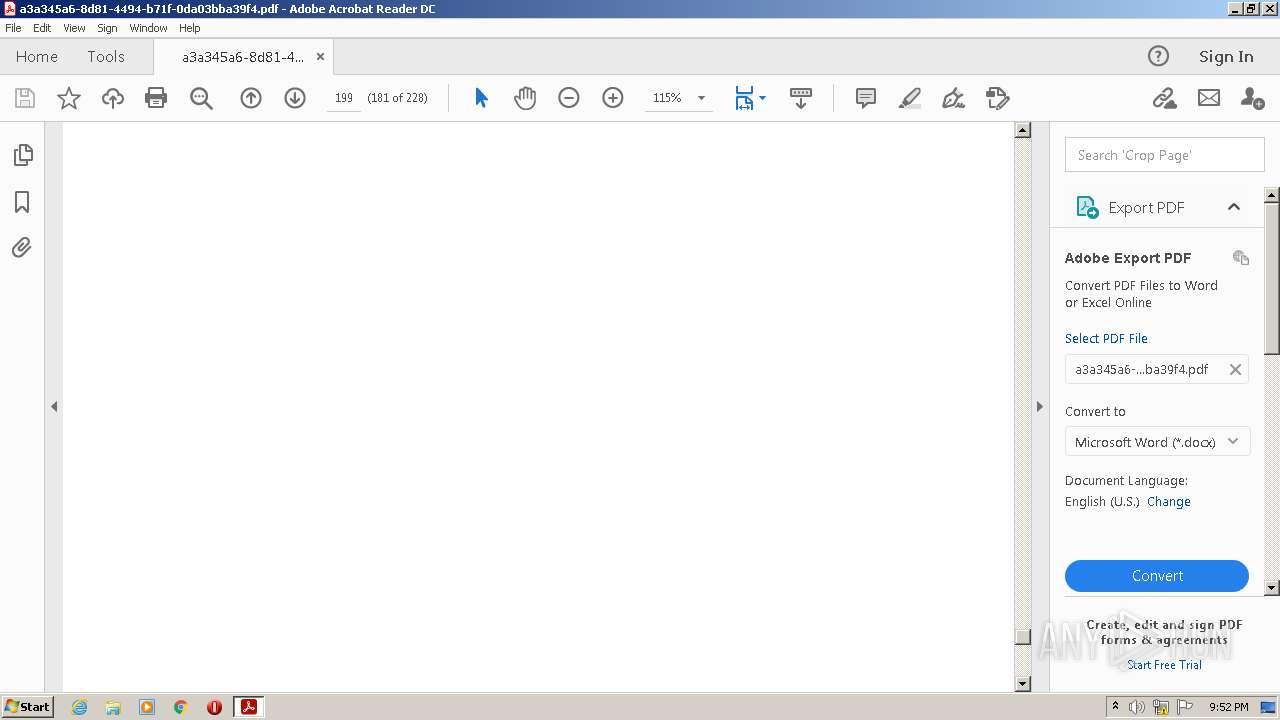Go to next page arrow

[295, 98]
